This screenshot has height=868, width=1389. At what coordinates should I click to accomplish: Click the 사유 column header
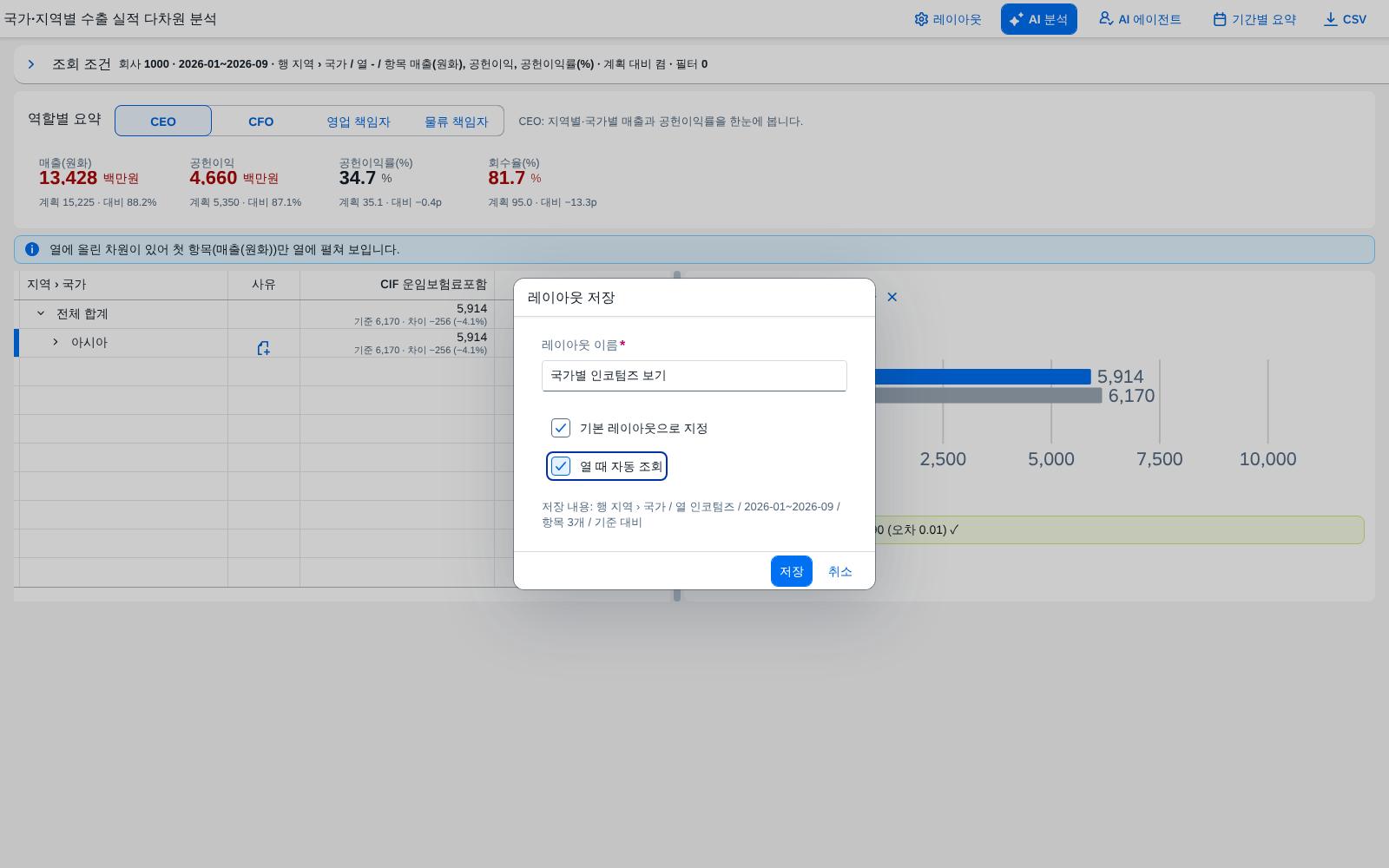click(264, 285)
